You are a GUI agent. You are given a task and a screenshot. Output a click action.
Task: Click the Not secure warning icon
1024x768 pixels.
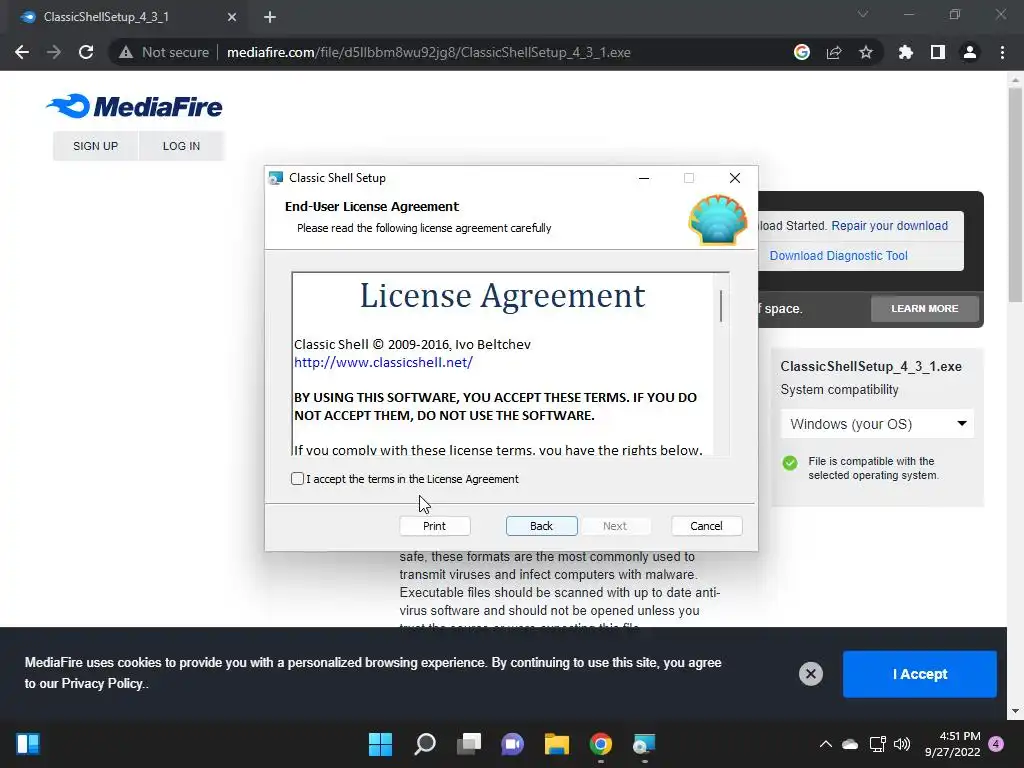[x=126, y=52]
